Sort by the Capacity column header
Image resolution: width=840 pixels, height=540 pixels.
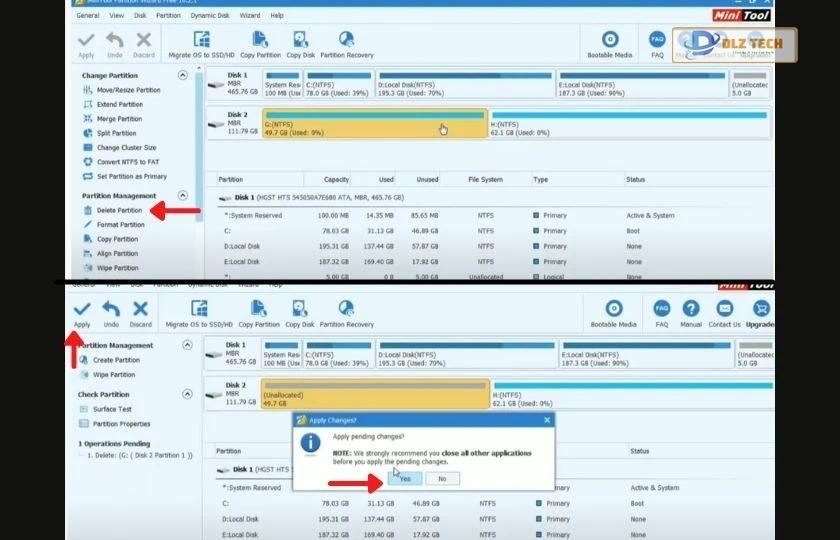pyautogui.click(x=336, y=179)
